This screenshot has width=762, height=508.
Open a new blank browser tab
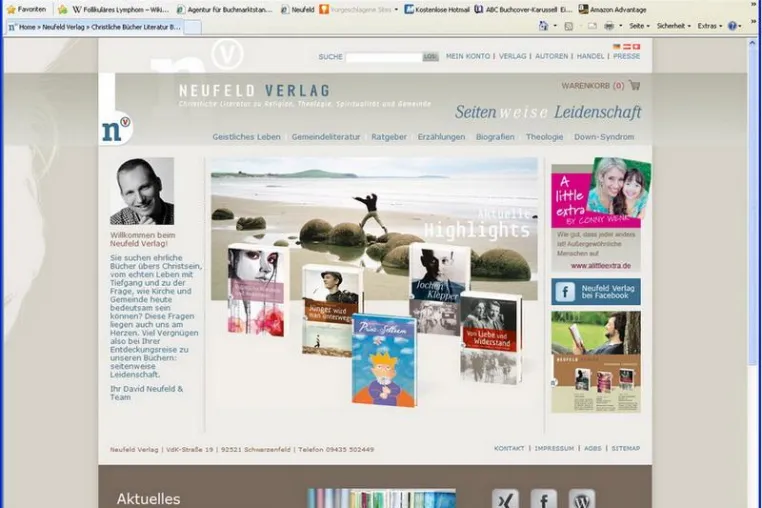[x=193, y=27]
